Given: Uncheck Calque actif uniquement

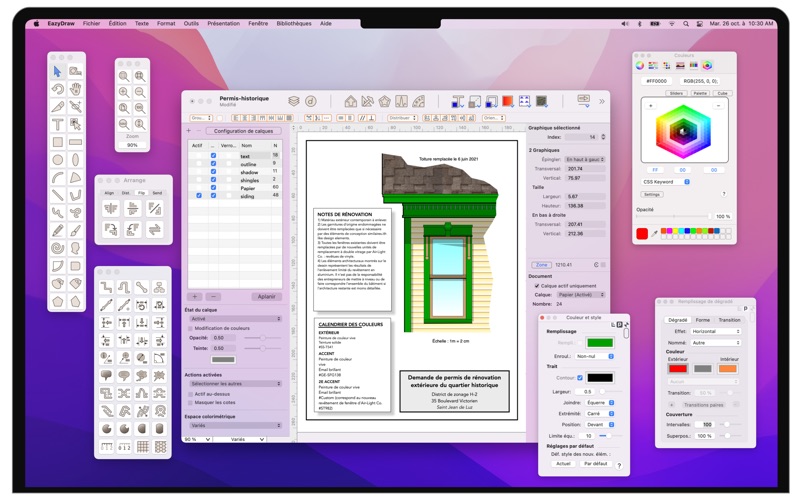Looking at the screenshot, I should click(x=537, y=286).
